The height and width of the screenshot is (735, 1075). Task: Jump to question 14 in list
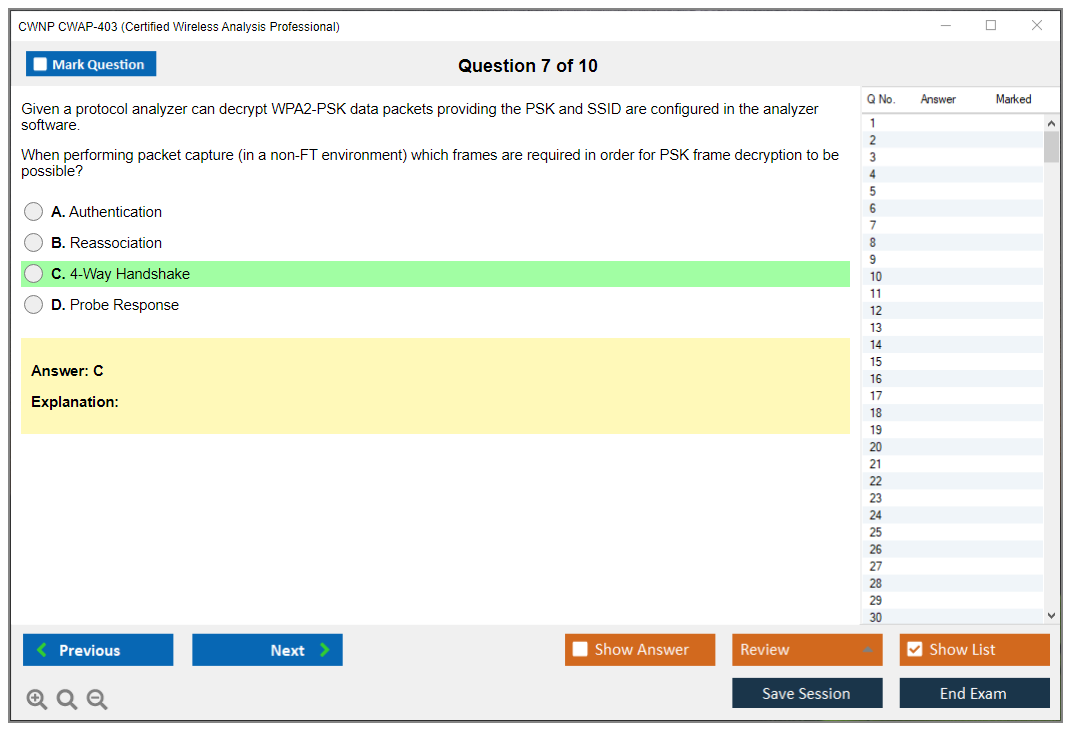click(x=876, y=345)
